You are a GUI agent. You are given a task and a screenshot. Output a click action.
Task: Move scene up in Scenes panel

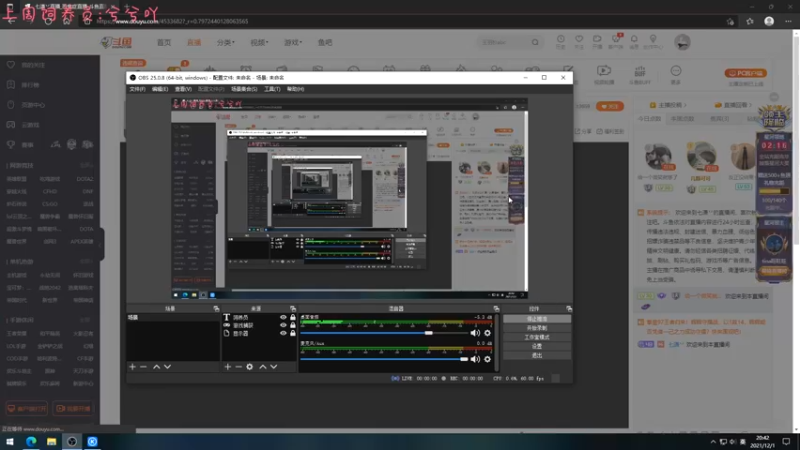[x=157, y=367]
